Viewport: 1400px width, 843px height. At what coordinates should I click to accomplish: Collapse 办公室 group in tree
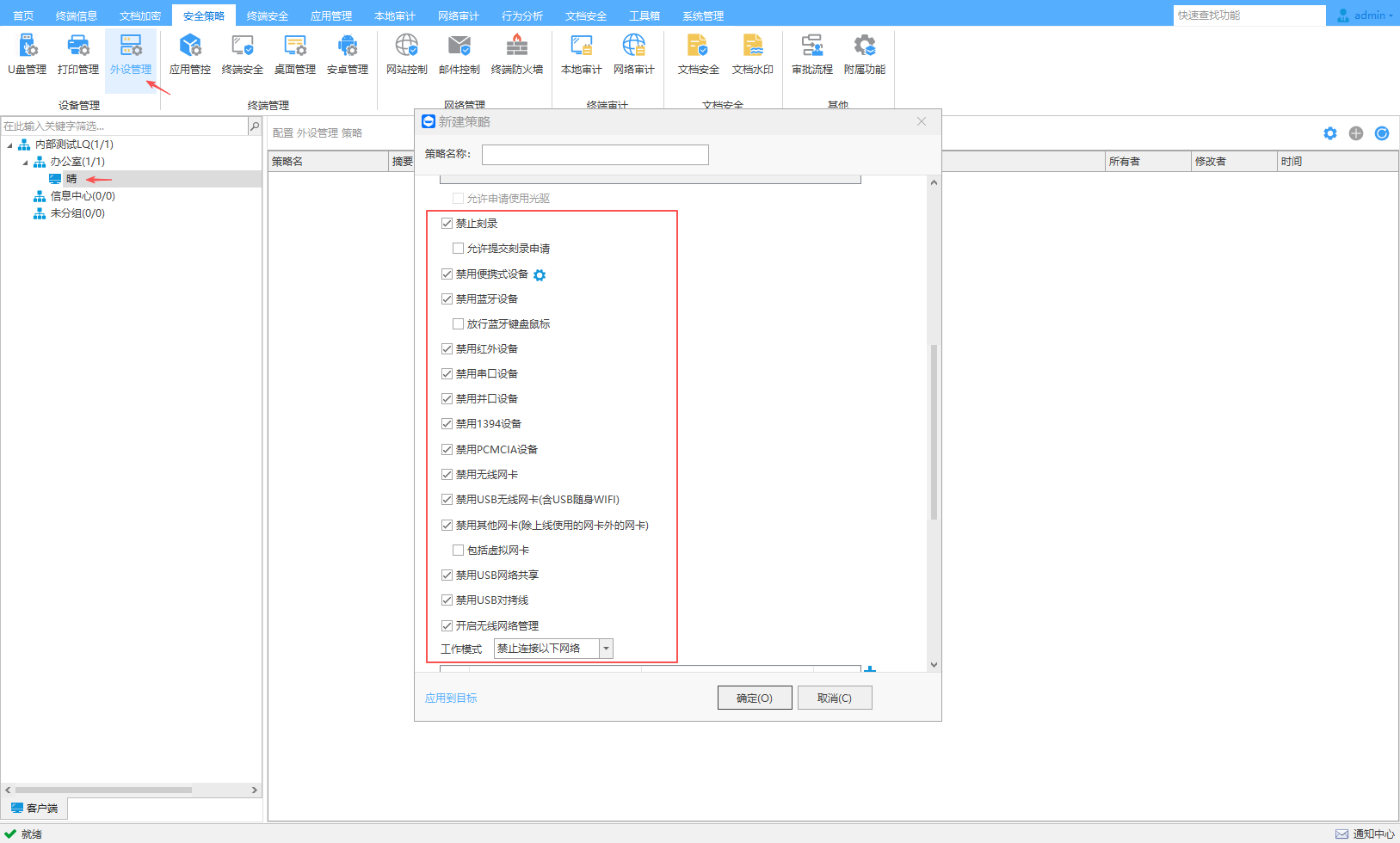point(25,163)
